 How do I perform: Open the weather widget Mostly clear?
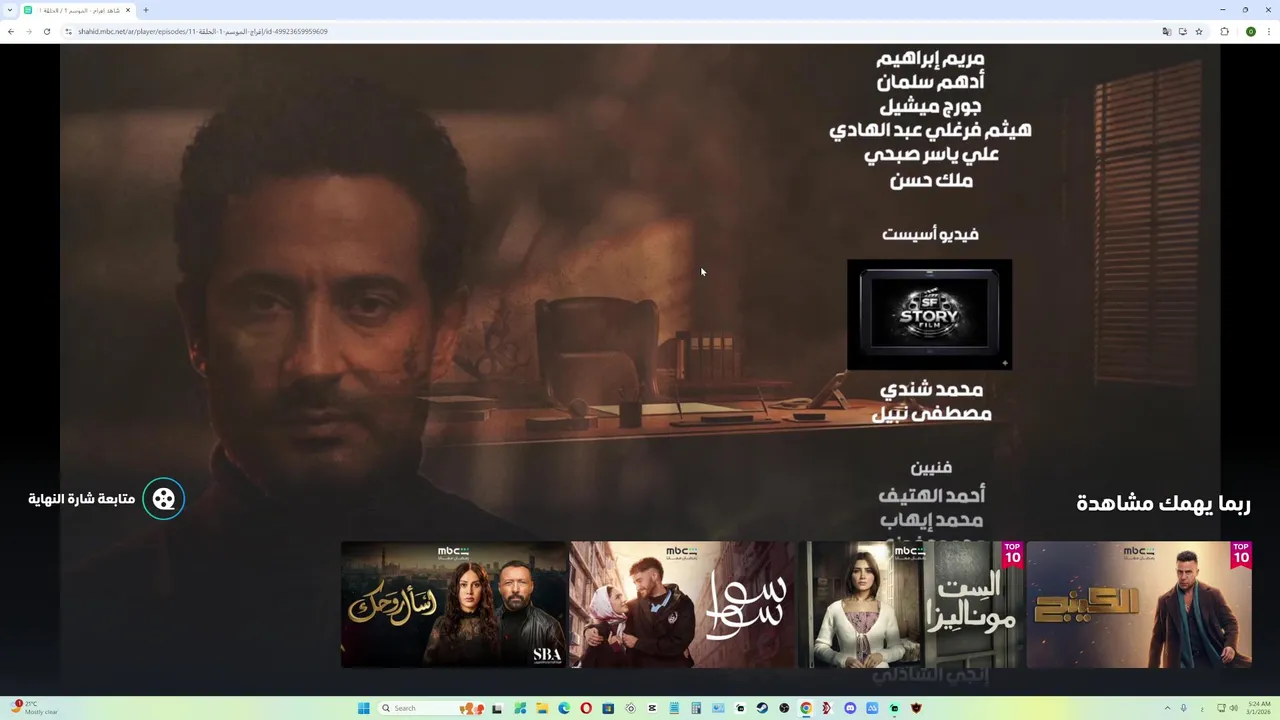click(x=33, y=708)
